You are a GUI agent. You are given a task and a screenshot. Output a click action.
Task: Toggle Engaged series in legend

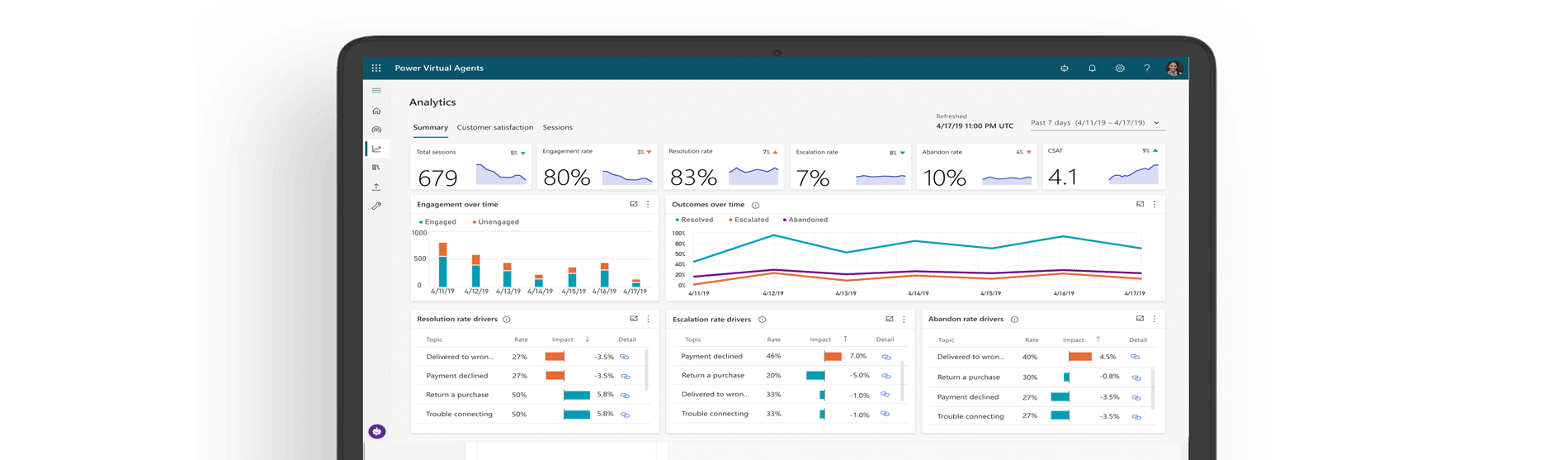(x=437, y=222)
